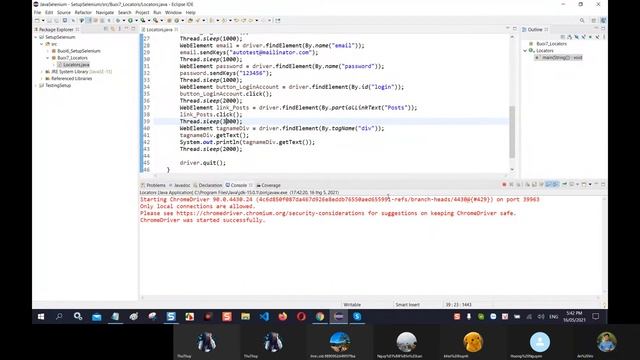The height and width of the screenshot is (360, 640).
Task: Switch to the Coverage tab
Action: click(x=269, y=185)
